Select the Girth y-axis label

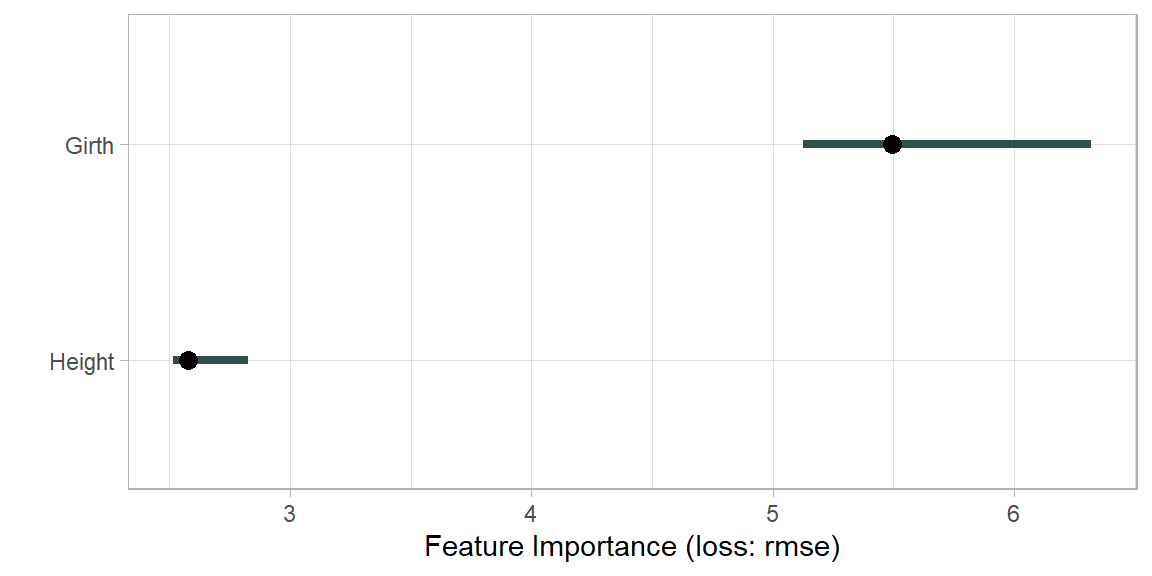[x=90, y=146]
